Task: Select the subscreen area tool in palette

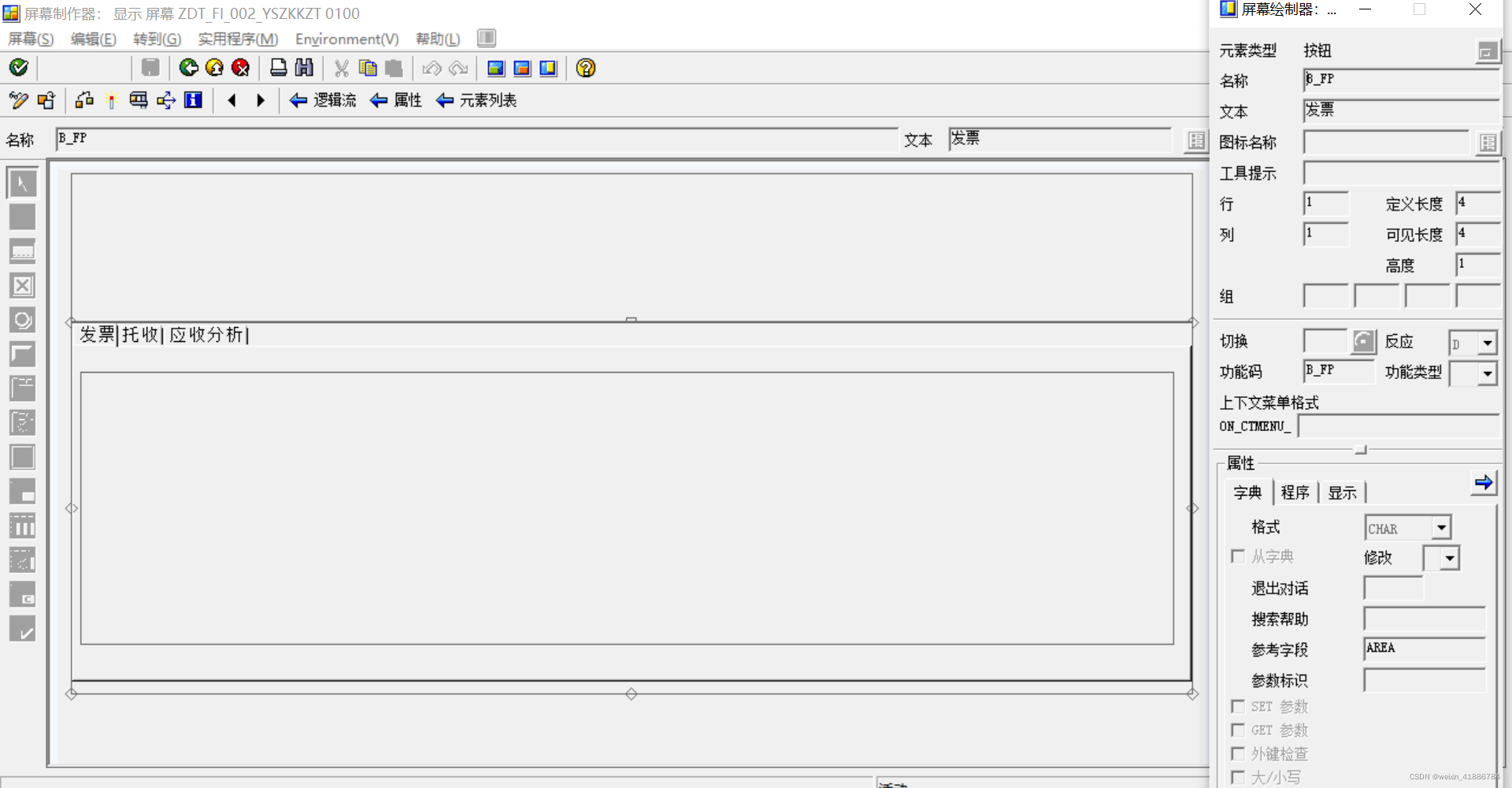Action: tap(22, 492)
